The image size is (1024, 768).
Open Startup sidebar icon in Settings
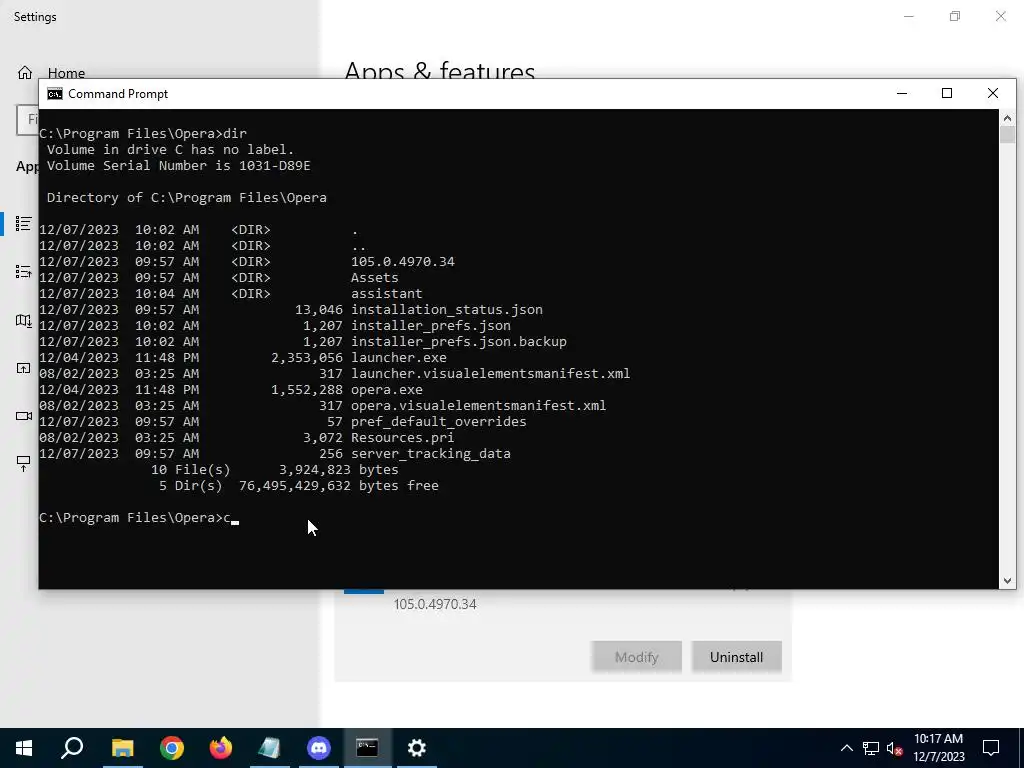click(24, 464)
